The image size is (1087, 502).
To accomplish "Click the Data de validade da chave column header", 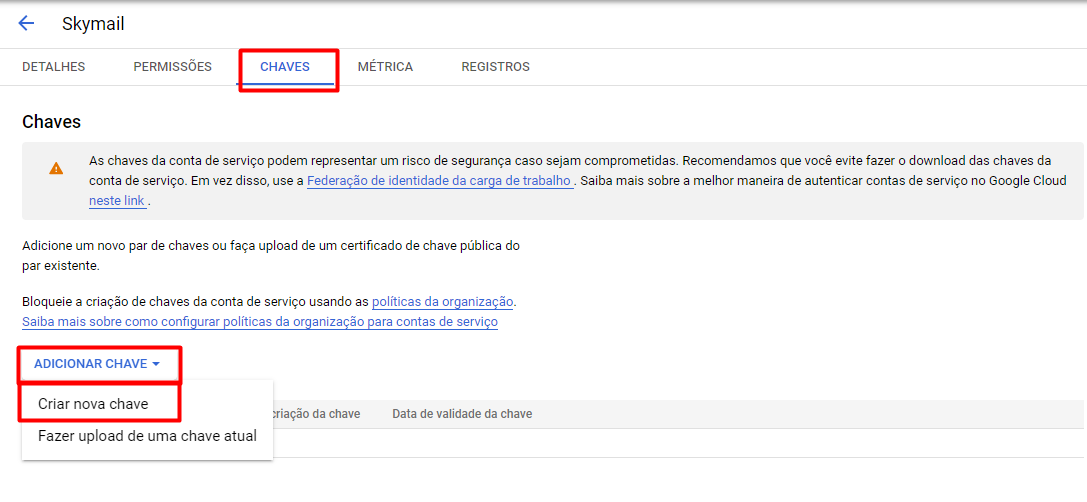I will 462,415.
